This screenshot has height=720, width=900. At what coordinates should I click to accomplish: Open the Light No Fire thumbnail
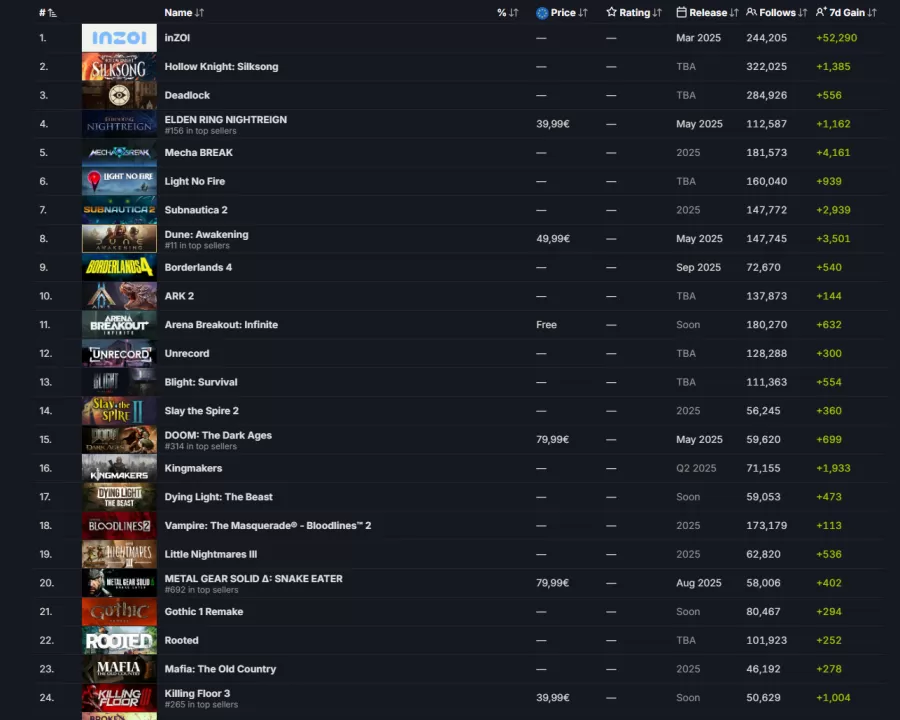coord(119,181)
